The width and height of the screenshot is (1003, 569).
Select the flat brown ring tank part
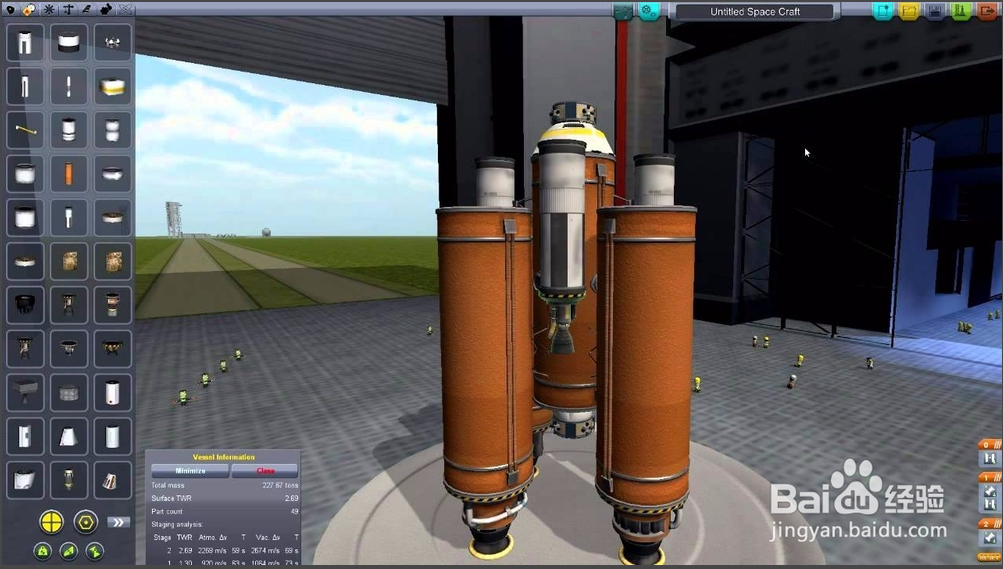click(113, 217)
